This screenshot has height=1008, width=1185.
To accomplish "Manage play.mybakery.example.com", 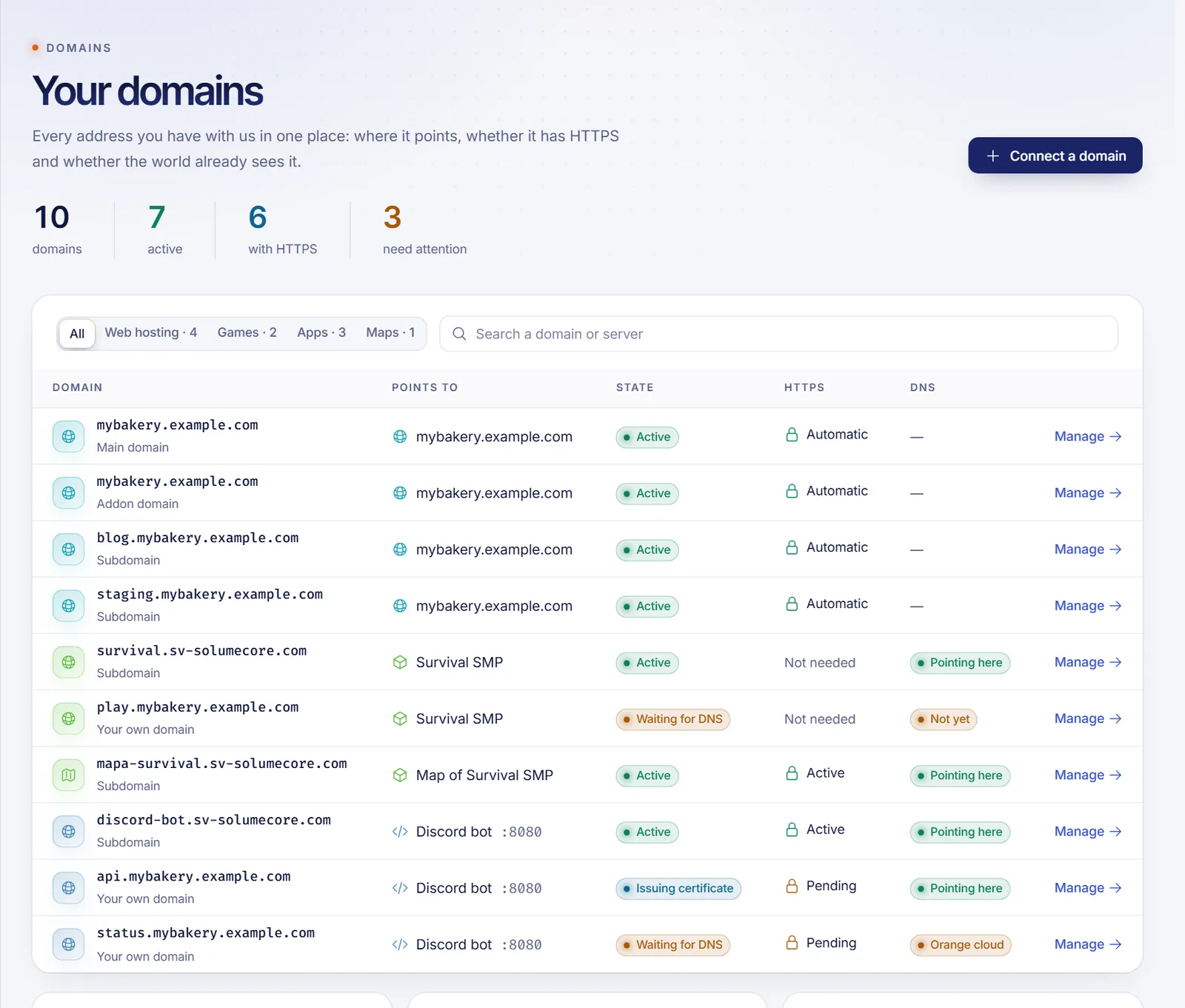I will click(1088, 718).
